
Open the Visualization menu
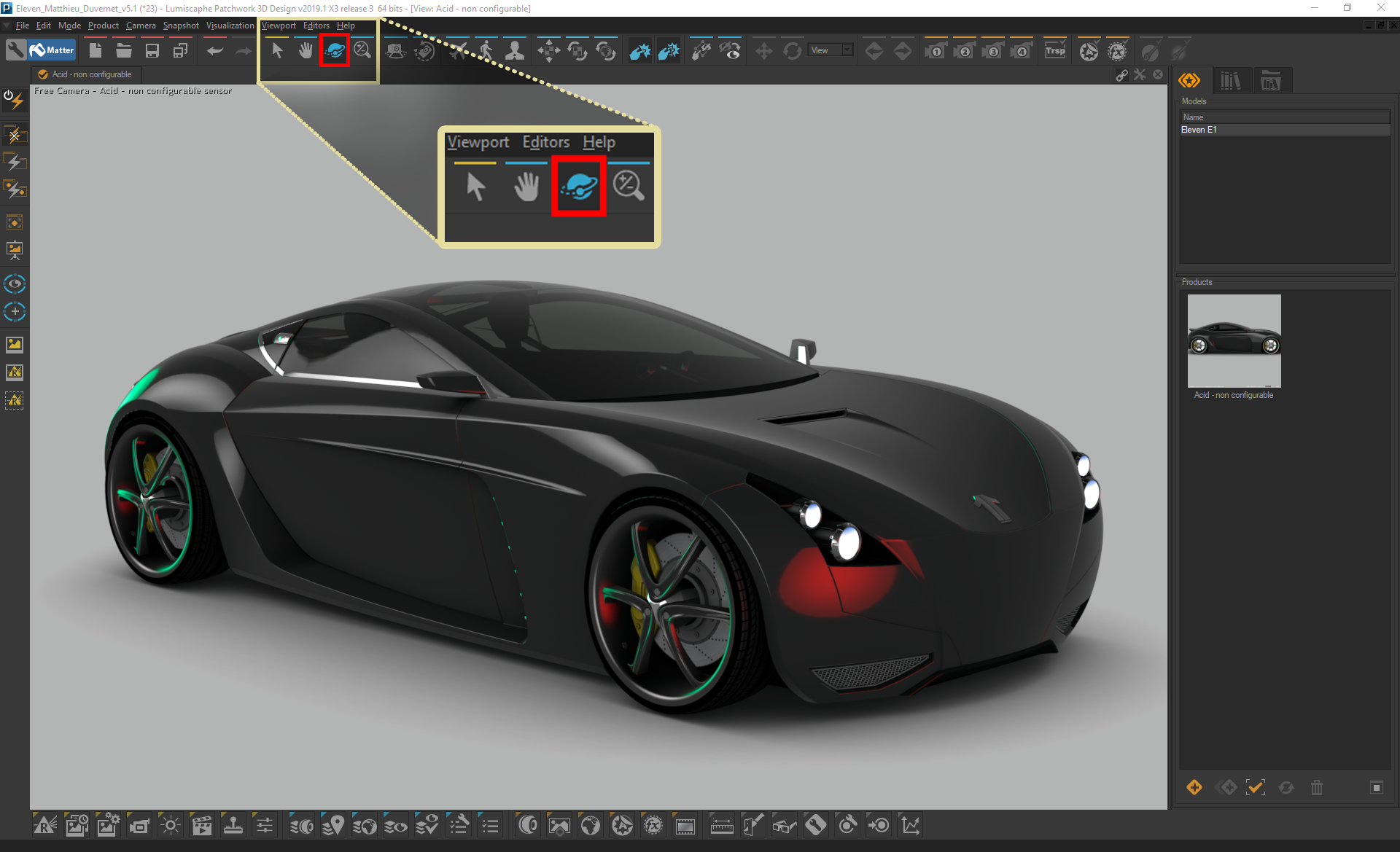tap(230, 26)
